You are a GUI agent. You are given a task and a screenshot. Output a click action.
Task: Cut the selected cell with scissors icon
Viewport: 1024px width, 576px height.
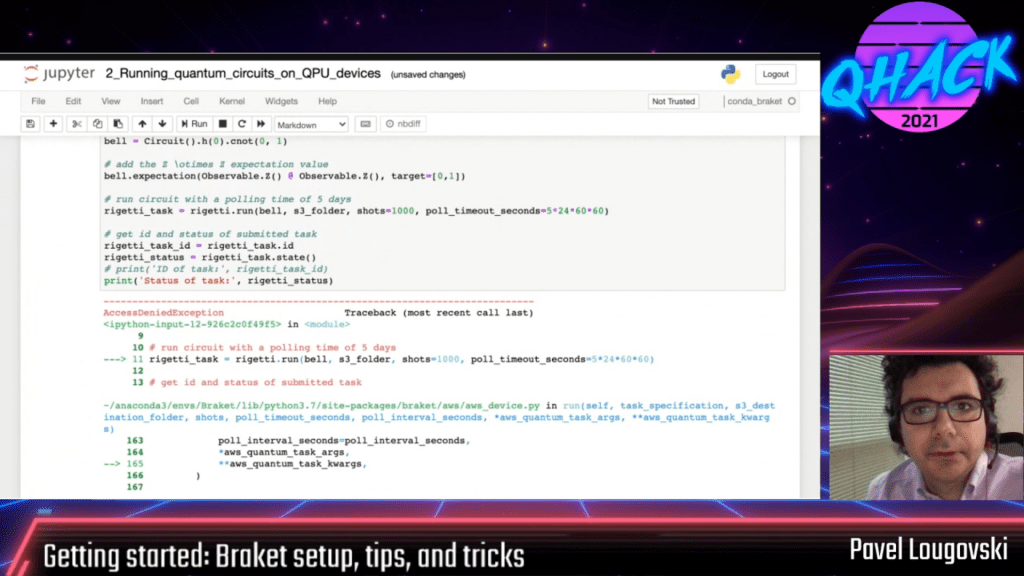pos(76,123)
